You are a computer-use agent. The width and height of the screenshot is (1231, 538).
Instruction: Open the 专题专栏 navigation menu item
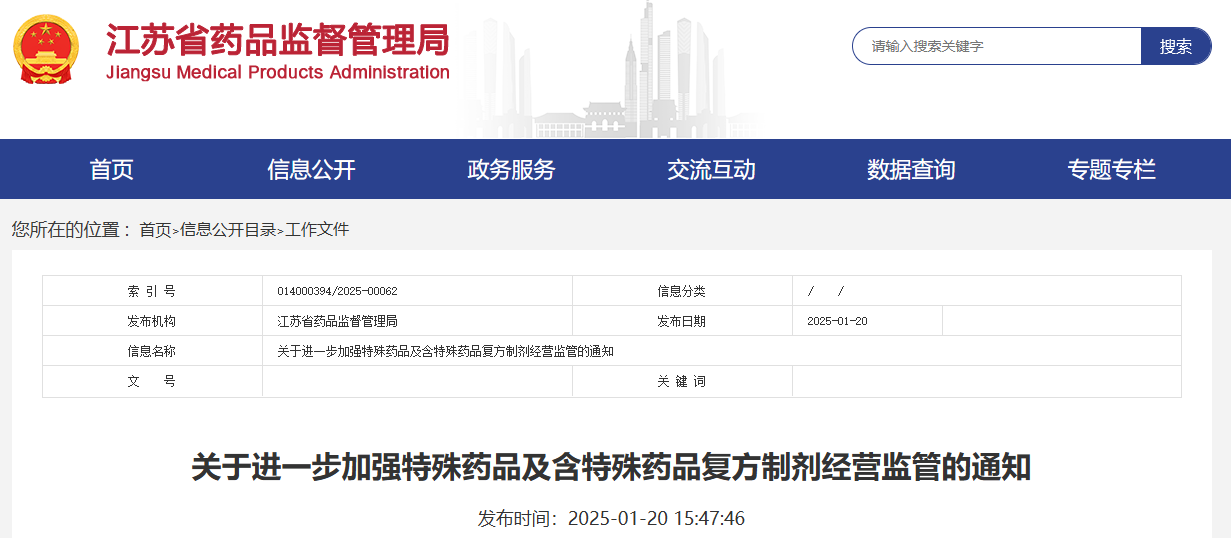1112,169
